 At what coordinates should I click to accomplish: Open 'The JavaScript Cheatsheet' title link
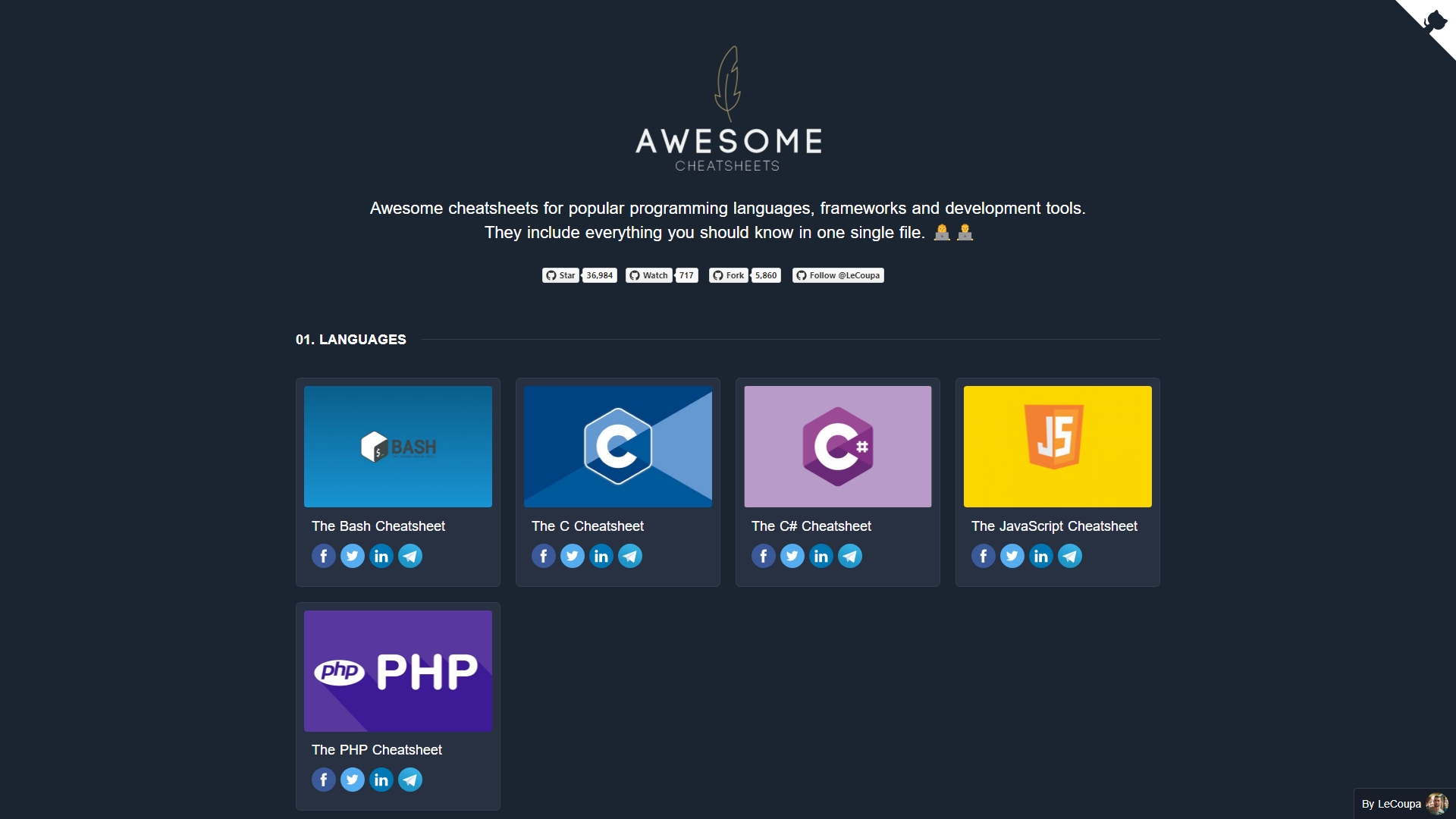tap(1054, 526)
